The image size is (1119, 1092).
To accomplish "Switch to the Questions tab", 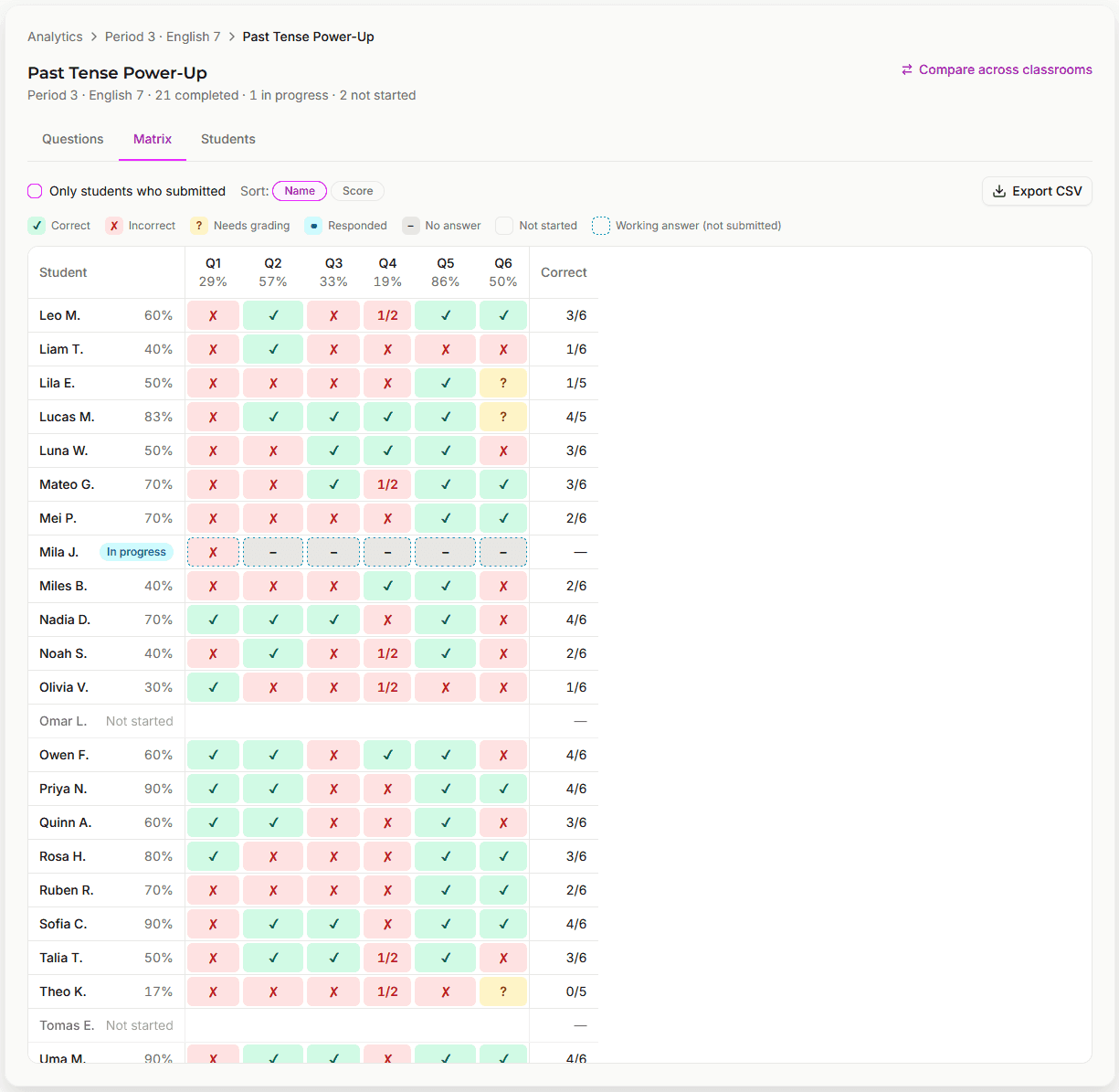I will (x=73, y=139).
